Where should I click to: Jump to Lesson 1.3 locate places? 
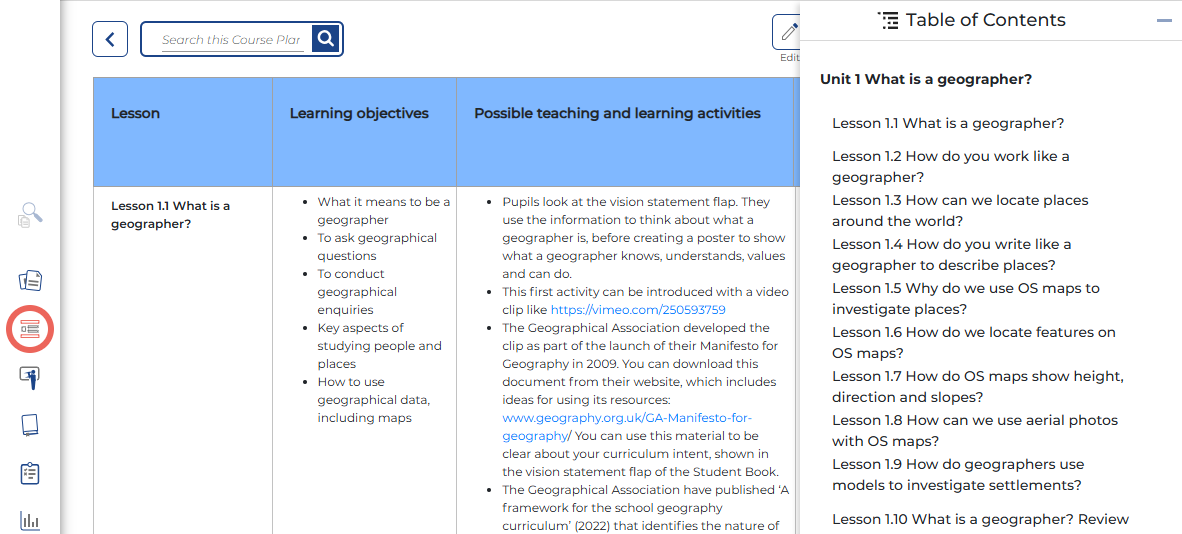click(x=960, y=210)
